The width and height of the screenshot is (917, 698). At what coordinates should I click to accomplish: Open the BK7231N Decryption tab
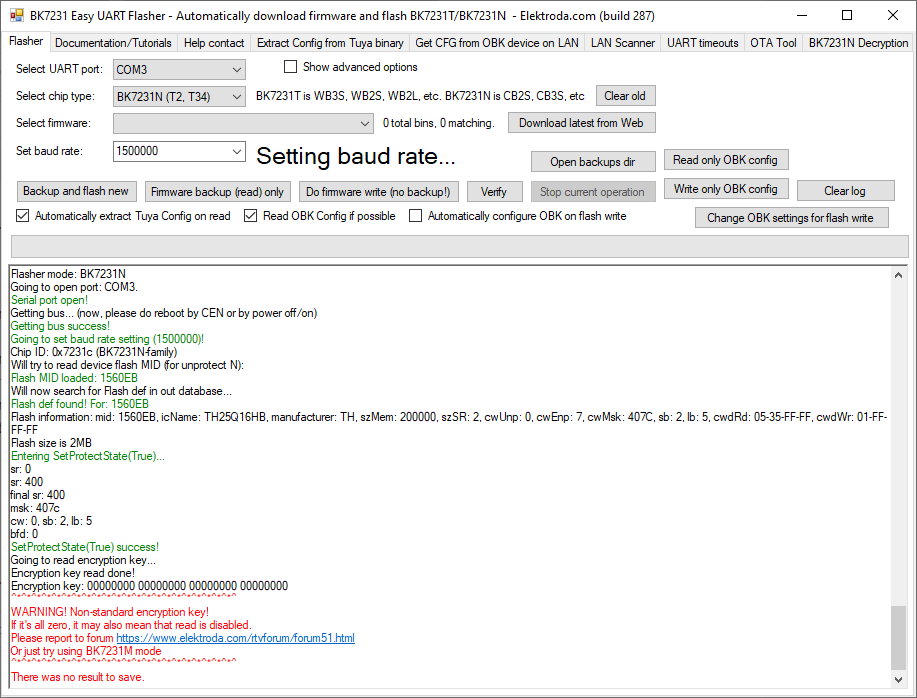pyautogui.click(x=858, y=43)
